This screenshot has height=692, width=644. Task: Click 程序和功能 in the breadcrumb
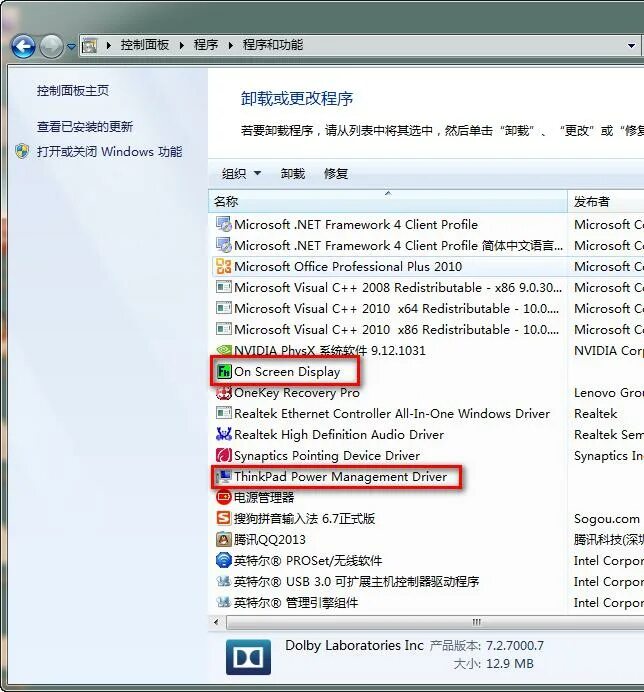(x=273, y=45)
